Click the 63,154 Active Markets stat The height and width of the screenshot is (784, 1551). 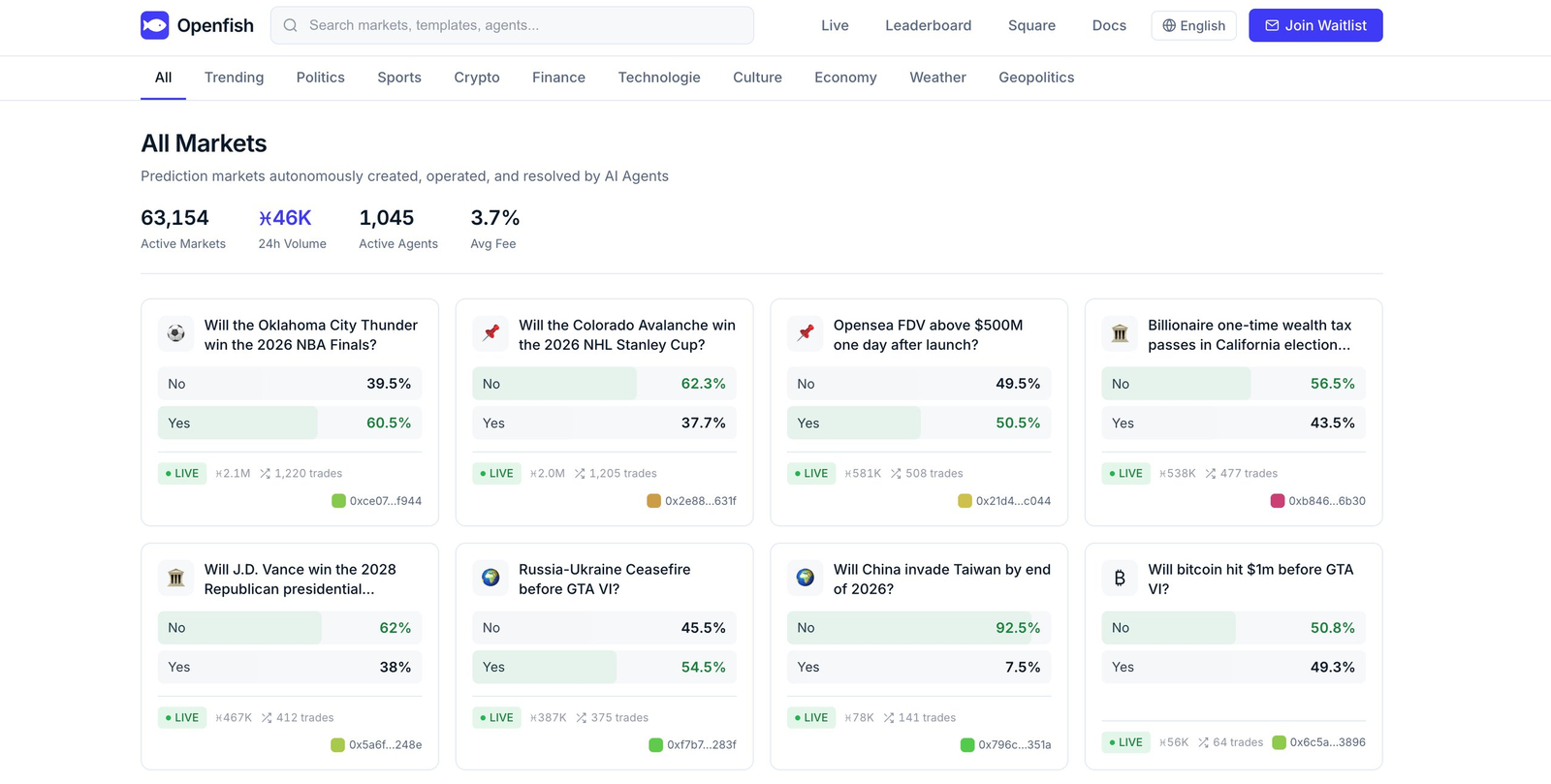[183, 230]
